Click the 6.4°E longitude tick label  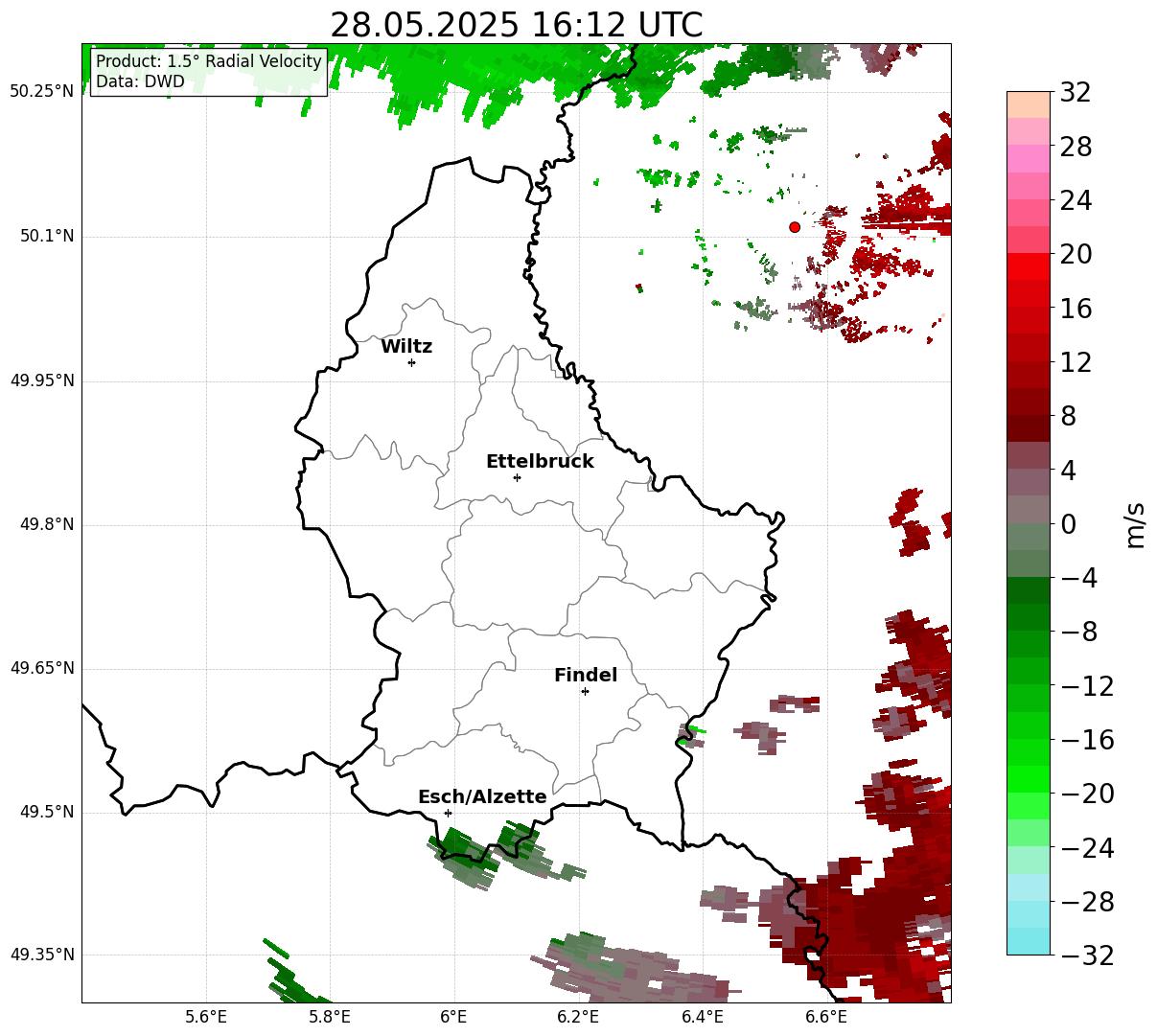coord(703,1016)
